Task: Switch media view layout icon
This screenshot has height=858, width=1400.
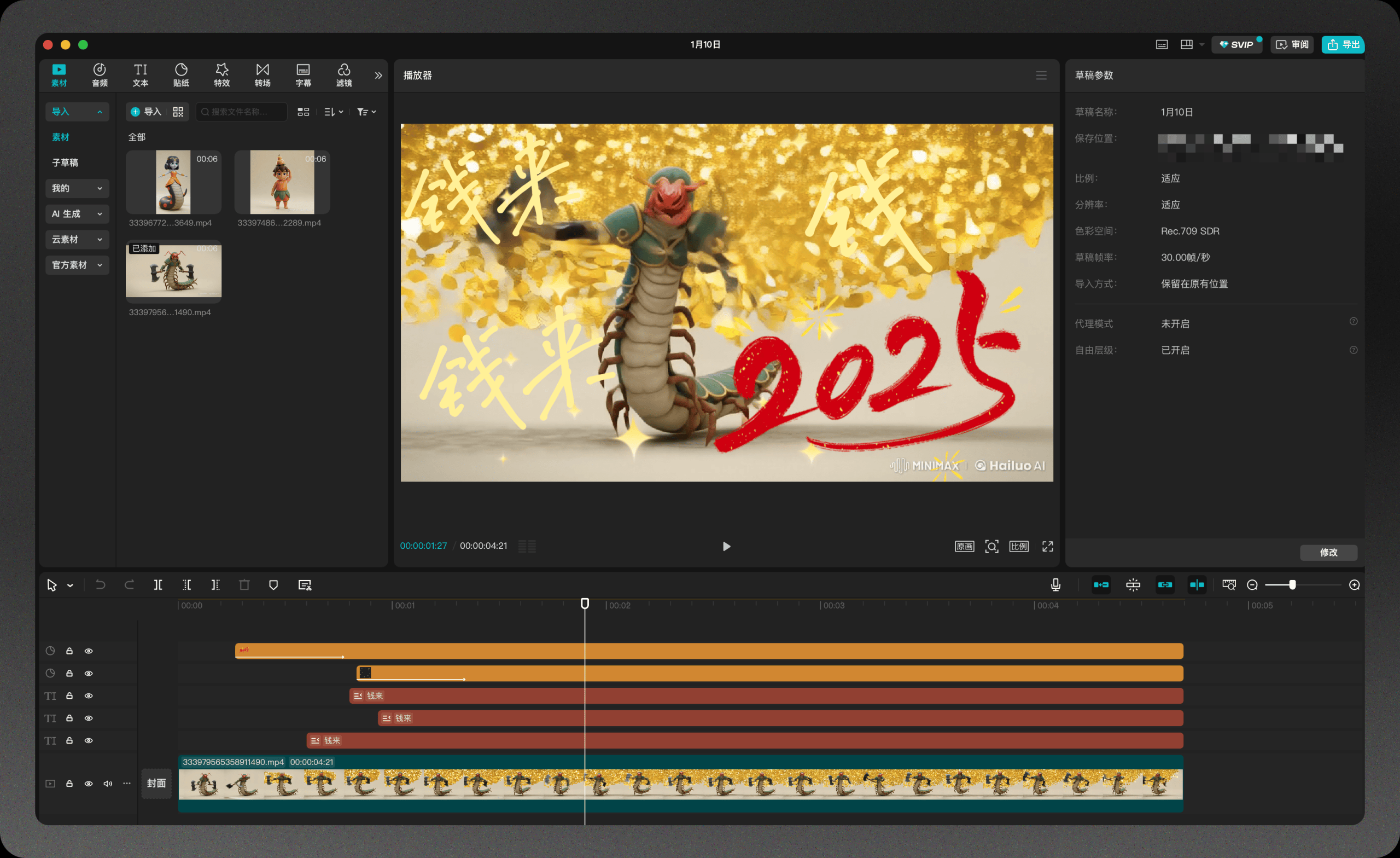Action: coord(304,112)
